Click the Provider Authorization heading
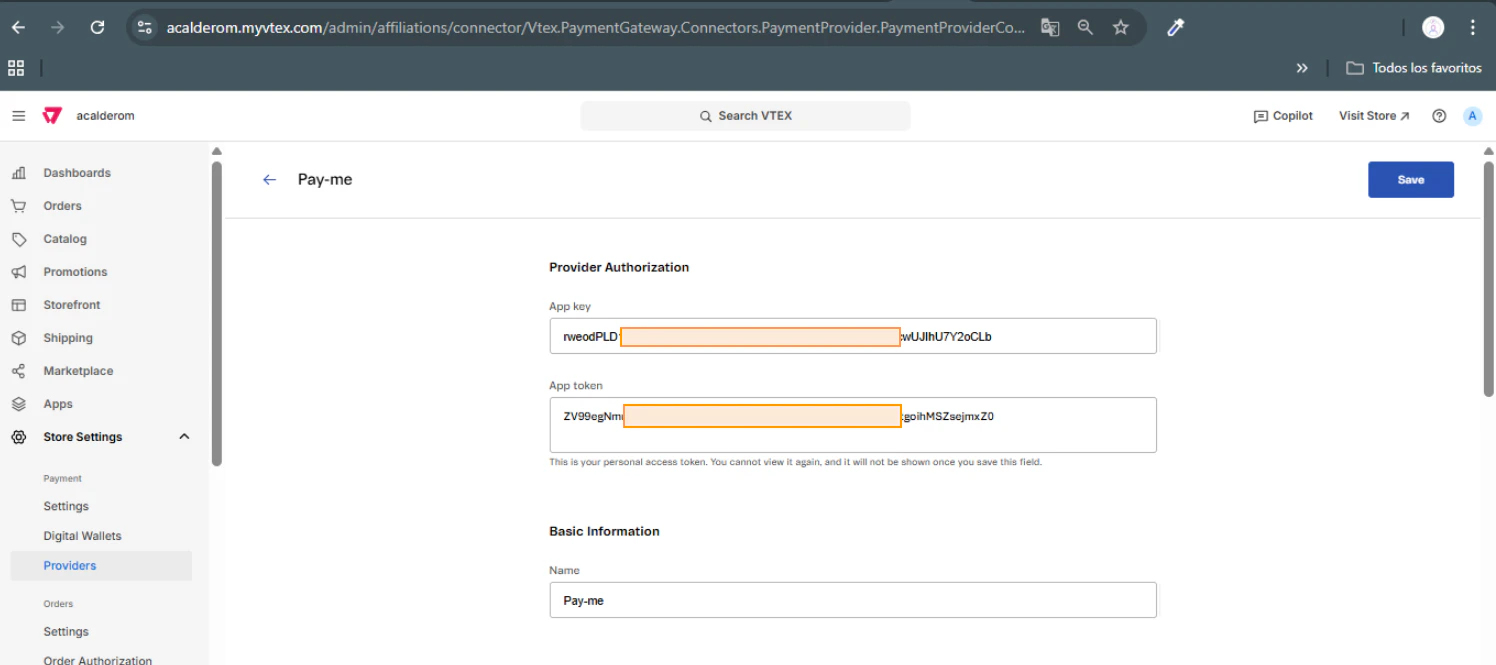1496x665 pixels. 619,267
